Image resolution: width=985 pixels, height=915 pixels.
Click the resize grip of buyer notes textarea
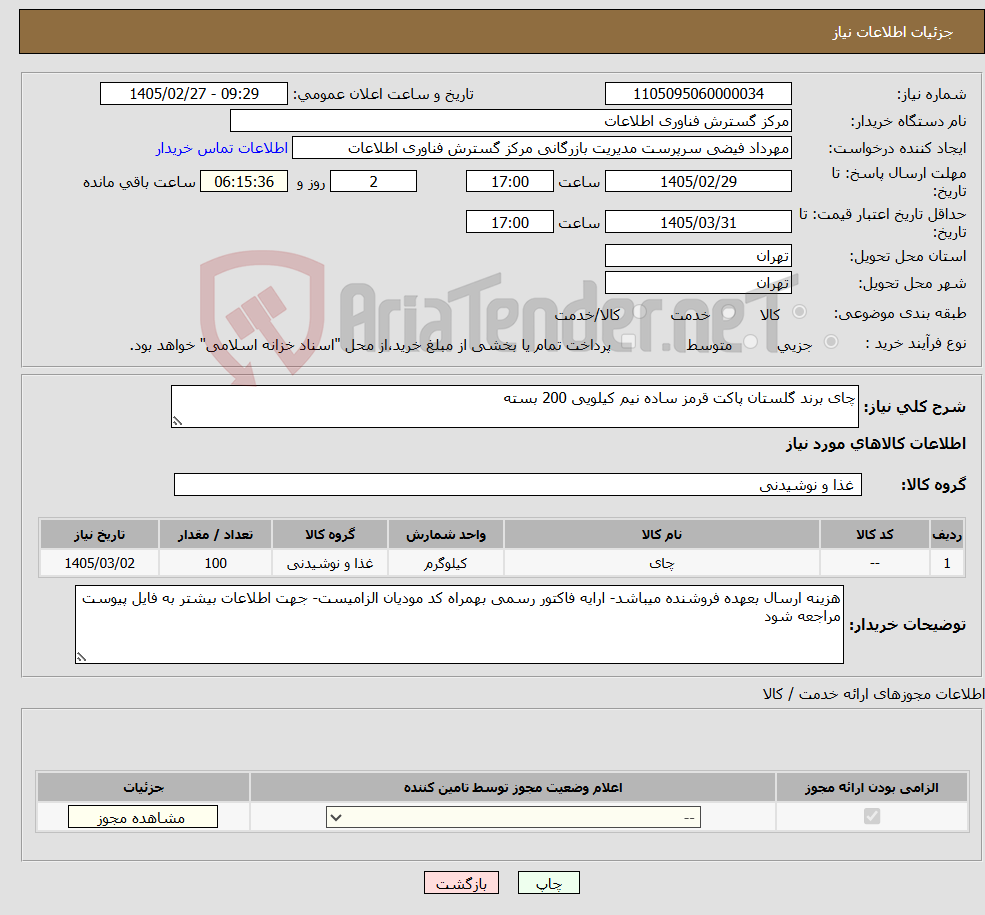point(81,658)
